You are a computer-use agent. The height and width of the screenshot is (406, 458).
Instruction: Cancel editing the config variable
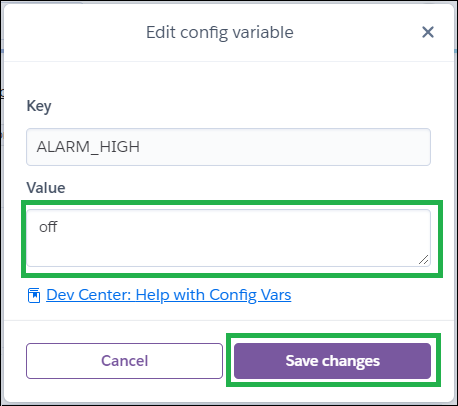[124, 361]
